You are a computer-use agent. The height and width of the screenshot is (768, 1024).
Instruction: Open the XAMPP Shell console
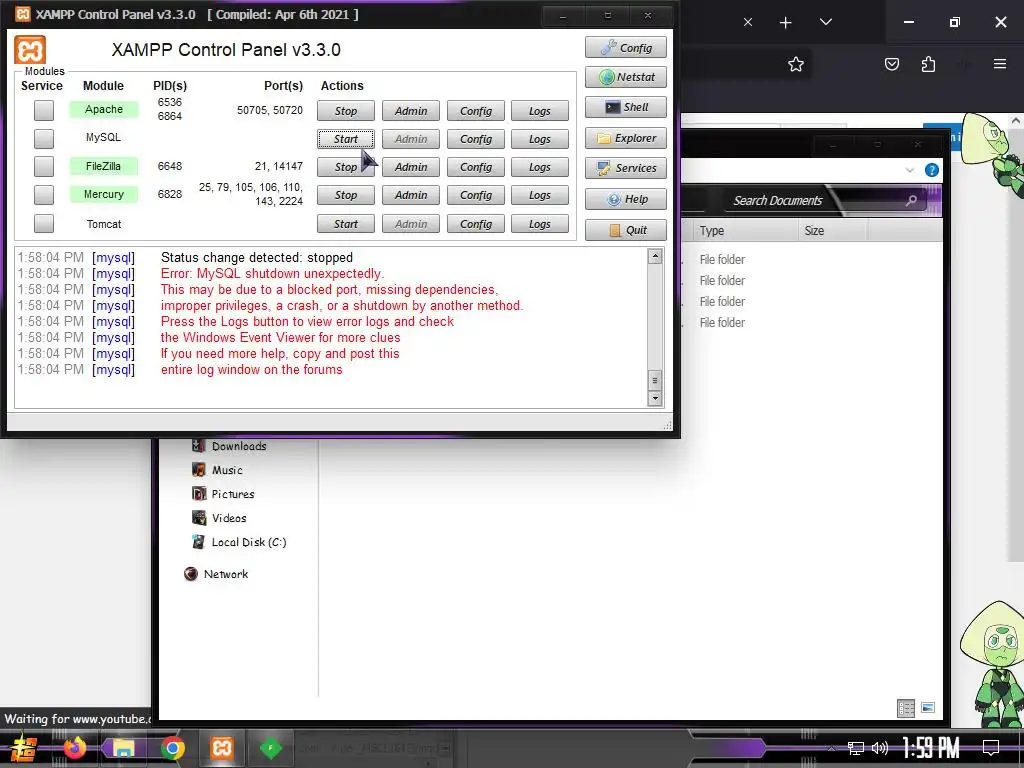click(626, 107)
